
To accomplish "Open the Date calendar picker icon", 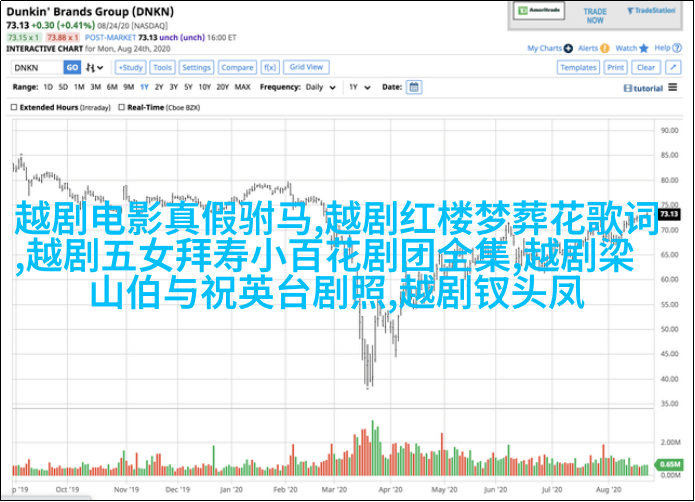I will coord(414,87).
